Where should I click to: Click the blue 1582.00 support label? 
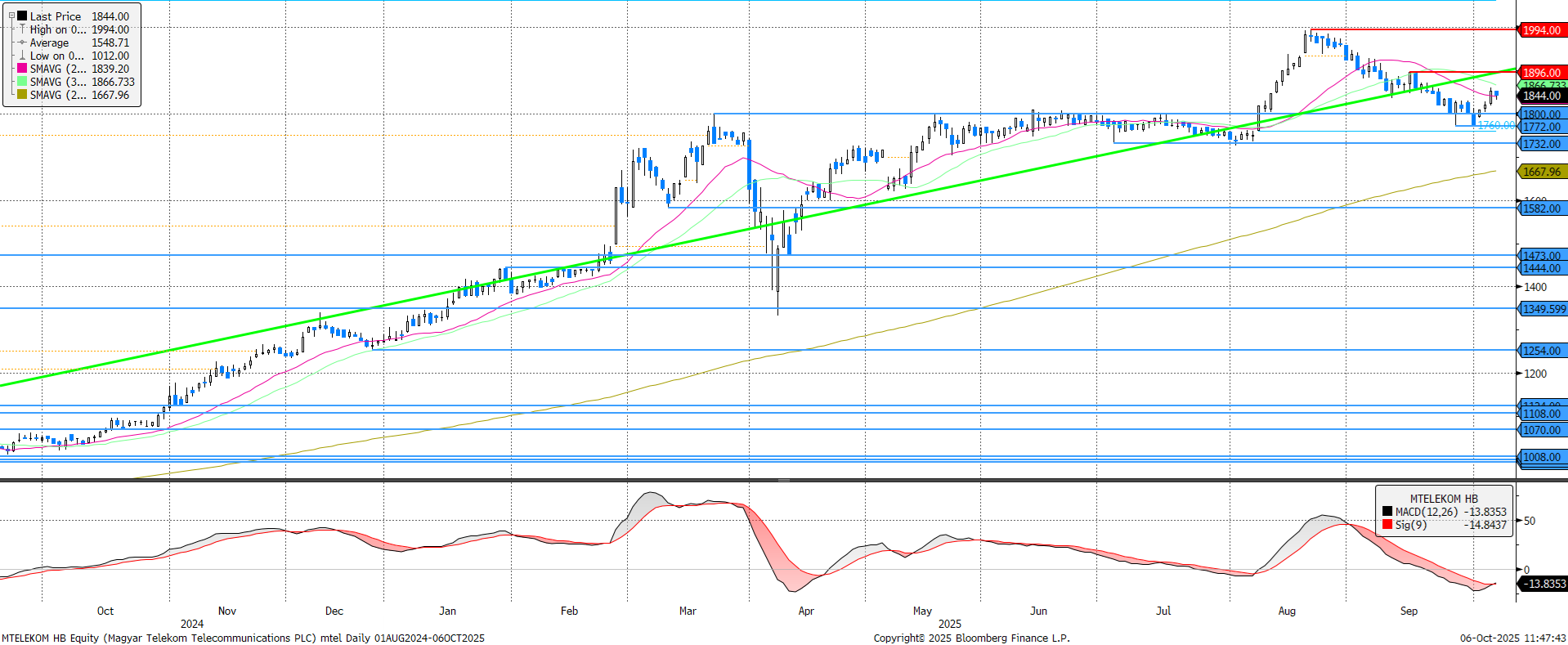[x=1541, y=208]
